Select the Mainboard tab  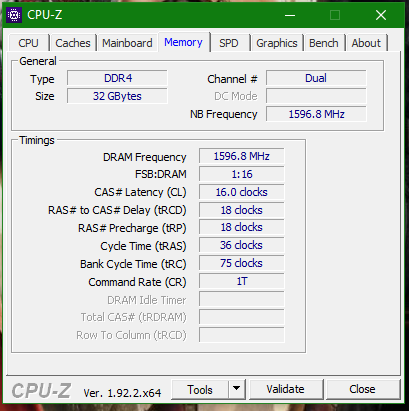(127, 43)
